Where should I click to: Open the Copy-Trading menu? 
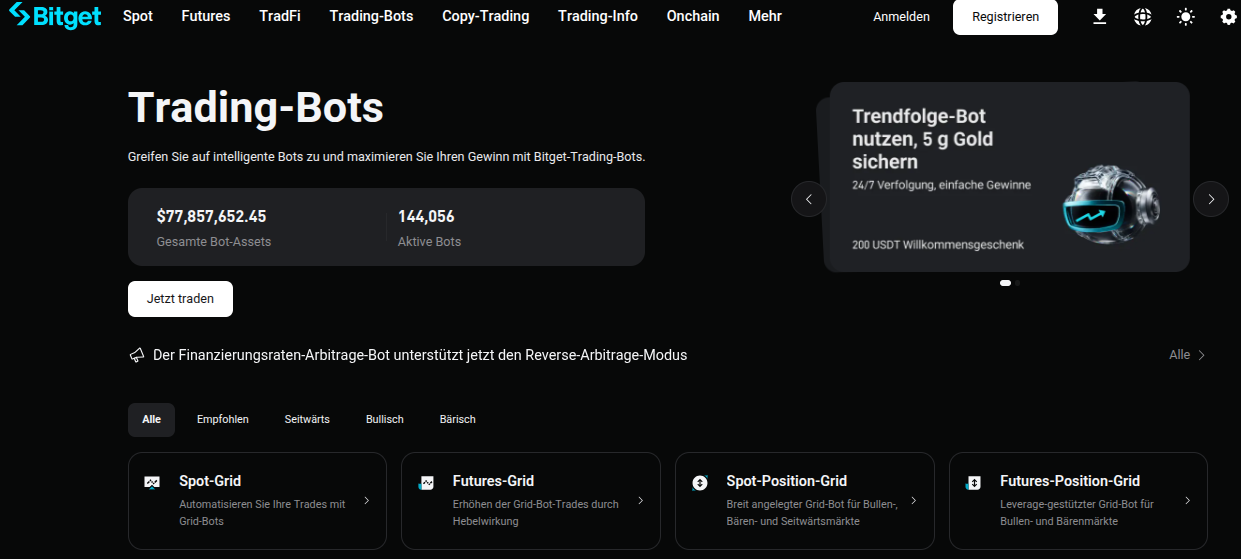(x=486, y=16)
